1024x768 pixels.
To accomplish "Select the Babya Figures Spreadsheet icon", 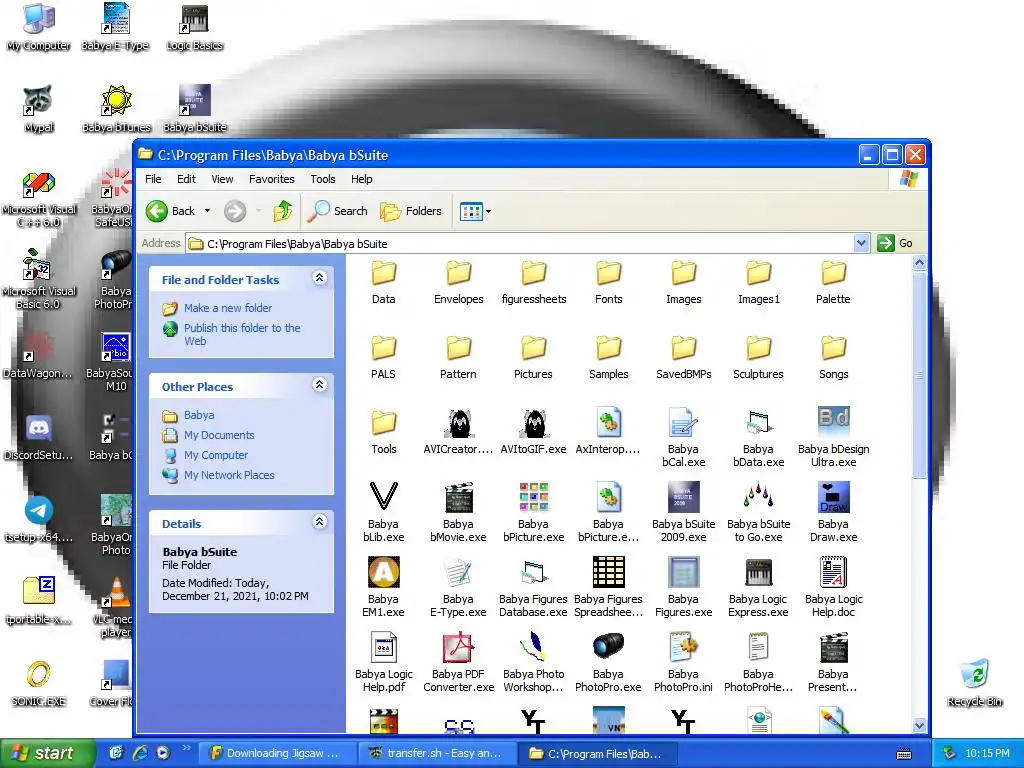I will pyautogui.click(x=609, y=573).
